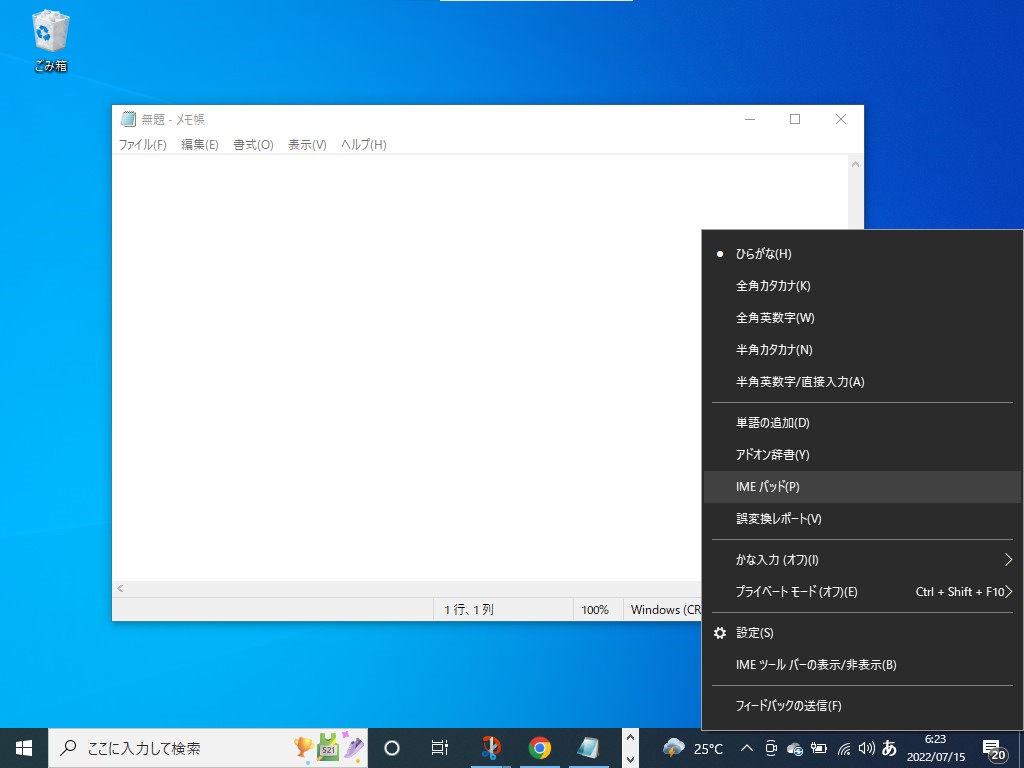Screen dimensions: 1024x768
Task: Click the Task View icon on the taskbar
Action: (439, 747)
